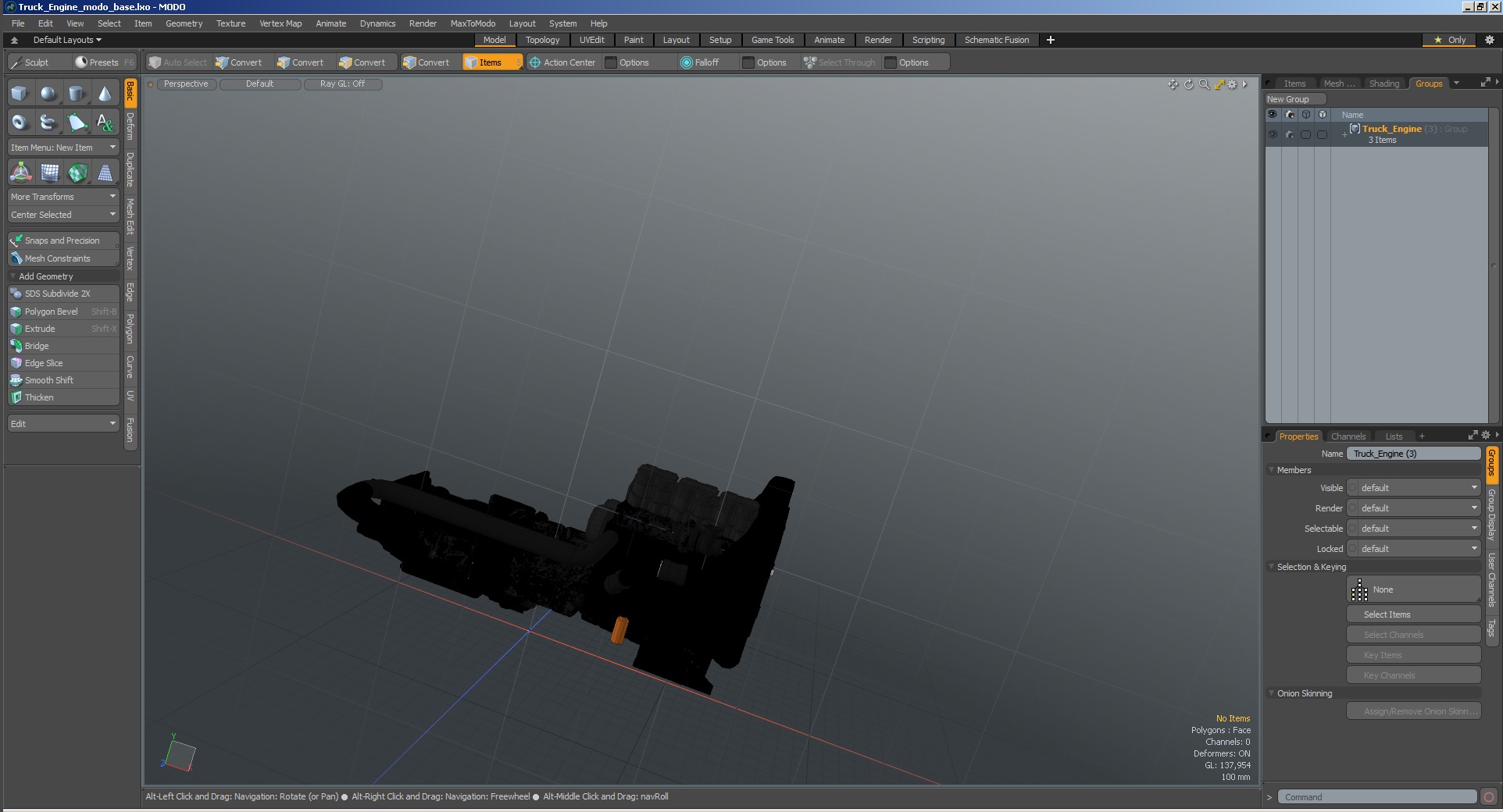This screenshot has height=812, width=1503.
Task: Activate the Taper tool icon
Action: tap(105, 173)
